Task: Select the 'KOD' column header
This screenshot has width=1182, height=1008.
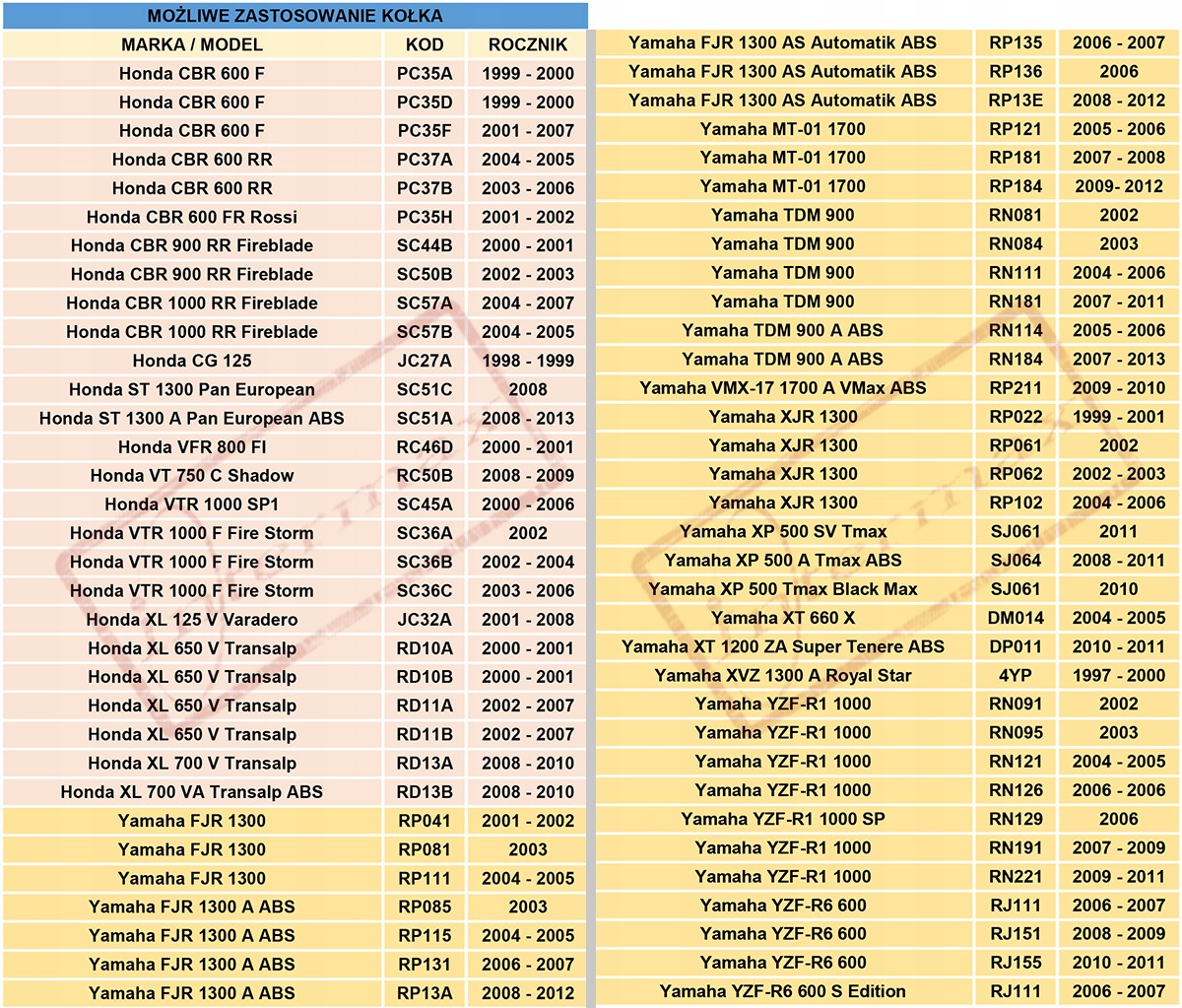Action: click(x=425, y=44)
